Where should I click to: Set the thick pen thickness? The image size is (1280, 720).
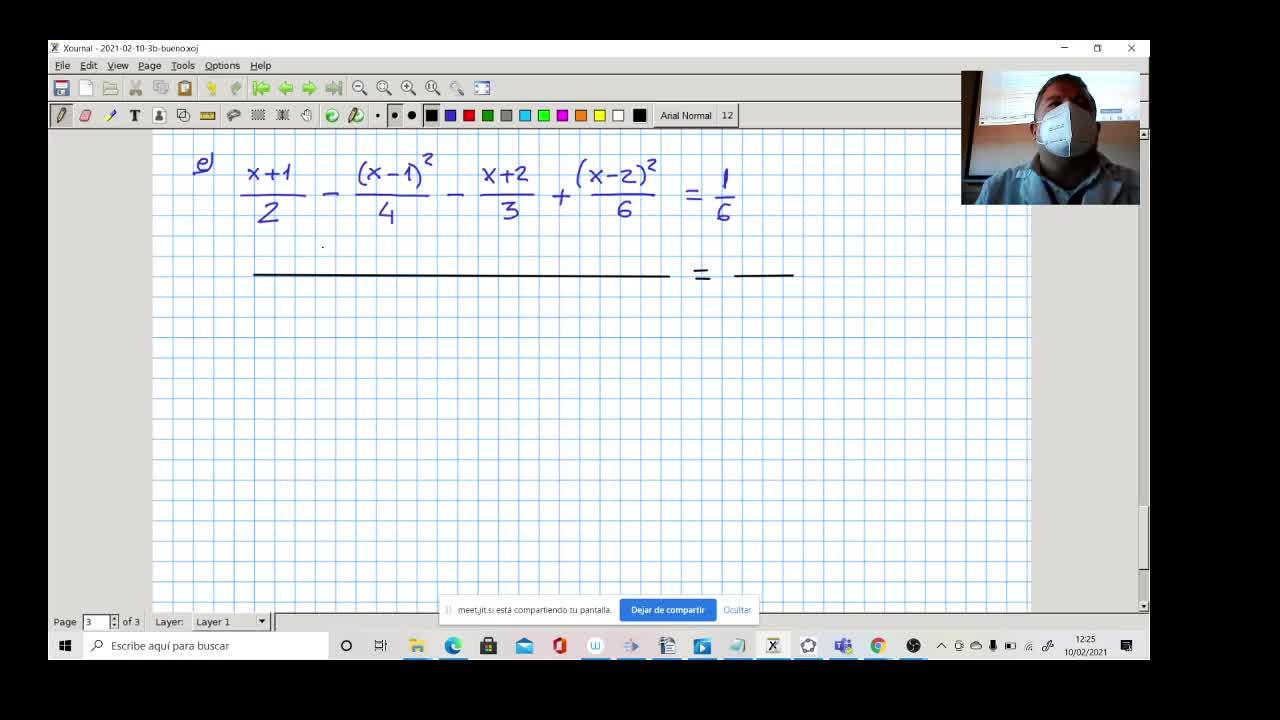412,116
